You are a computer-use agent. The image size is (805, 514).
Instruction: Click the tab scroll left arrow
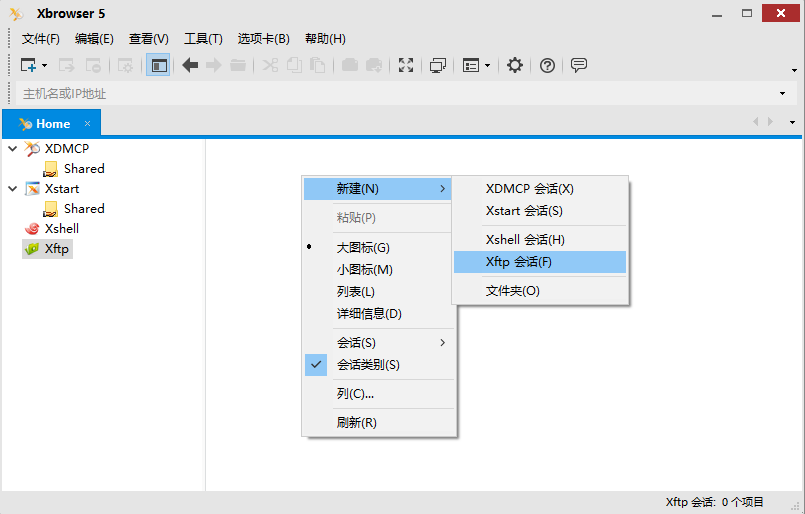(x=756, y=122)
